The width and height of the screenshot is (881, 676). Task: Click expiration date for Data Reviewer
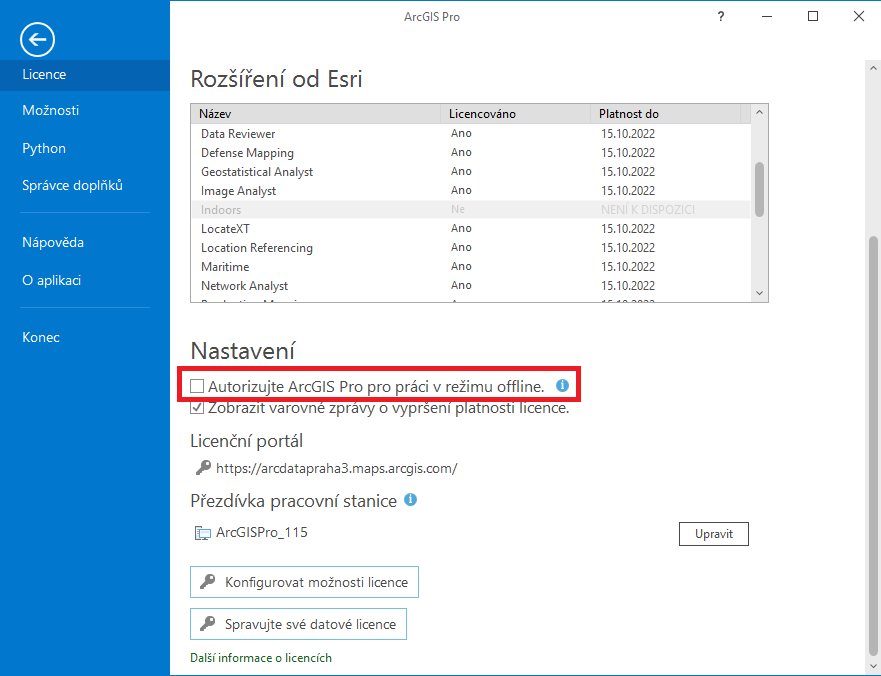point(628,134)
